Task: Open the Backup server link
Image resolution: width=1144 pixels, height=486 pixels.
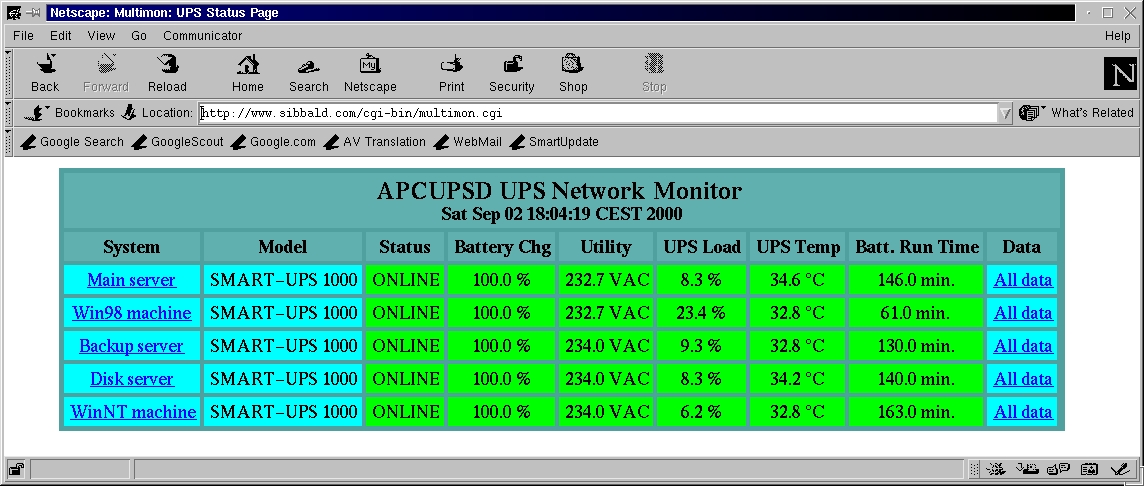Action: tap(131, 346)
